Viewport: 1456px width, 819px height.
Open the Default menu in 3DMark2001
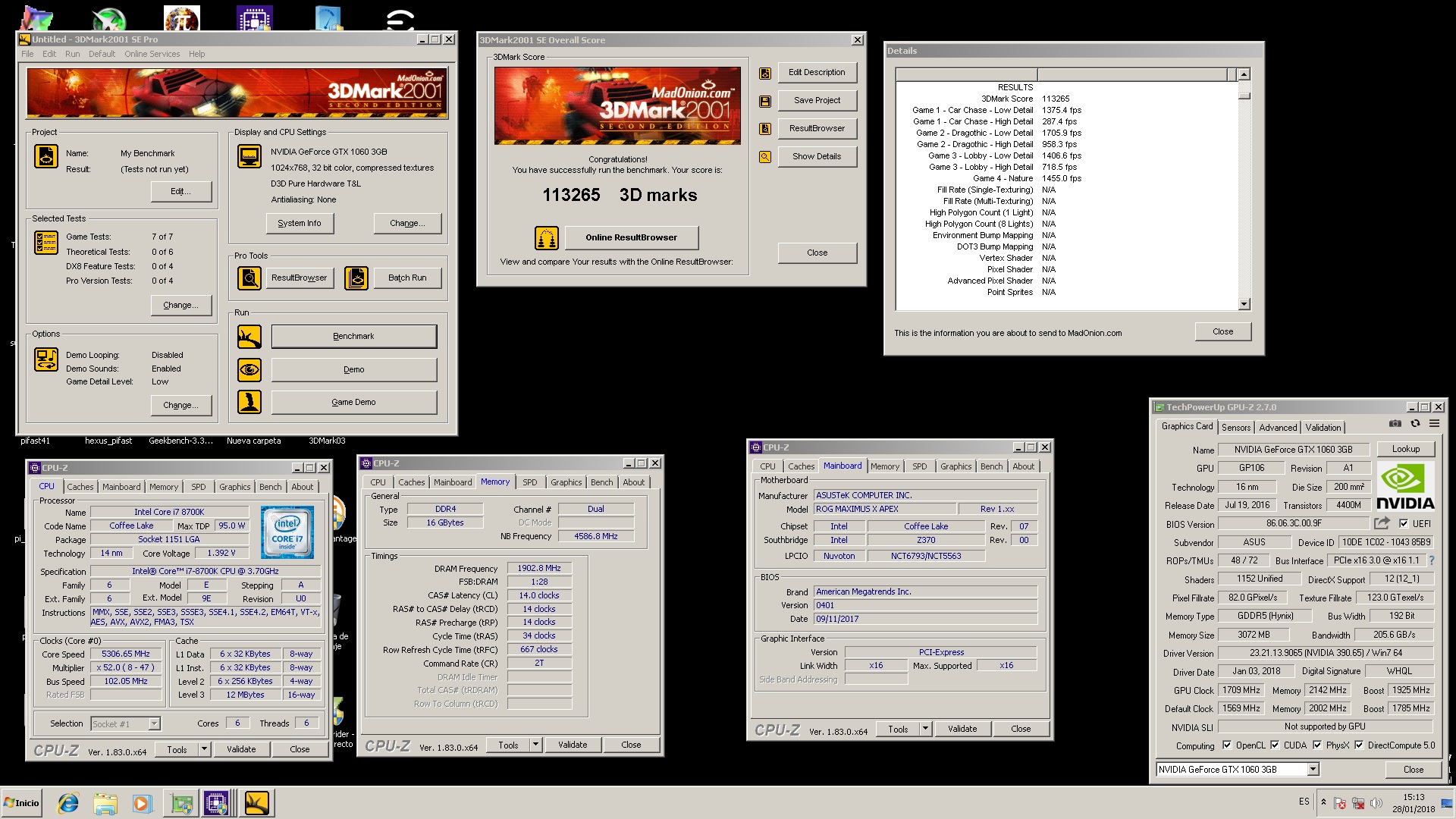click(102, 54)
